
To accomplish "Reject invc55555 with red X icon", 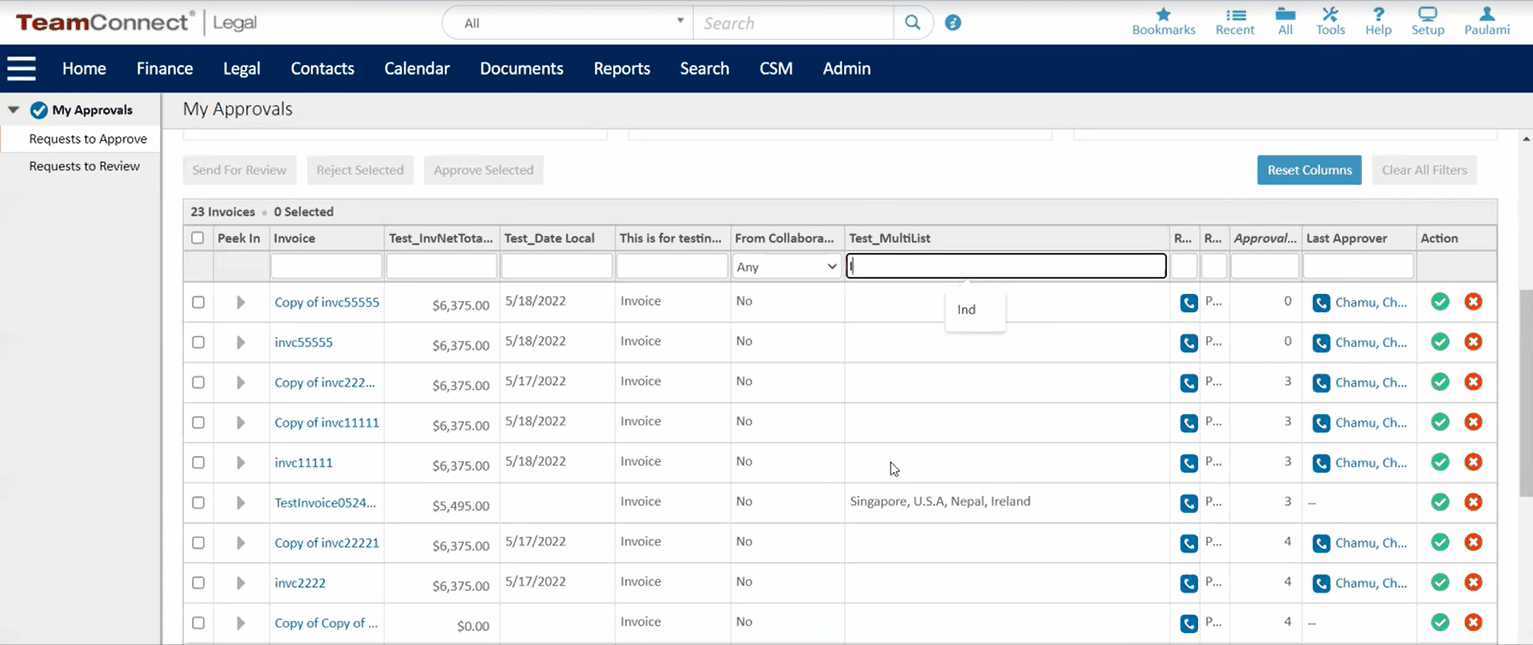I will pos(1473,342).
